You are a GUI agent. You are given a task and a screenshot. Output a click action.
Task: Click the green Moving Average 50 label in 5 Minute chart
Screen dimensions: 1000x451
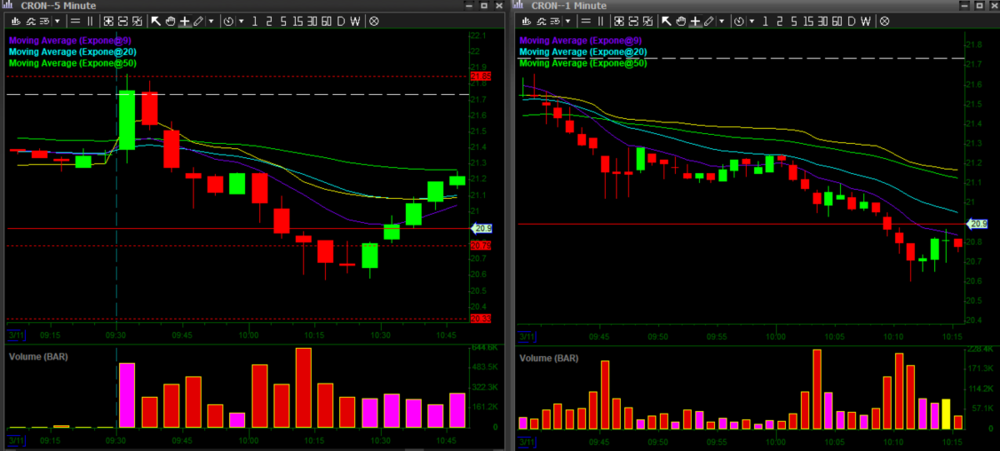coord(72,63)
